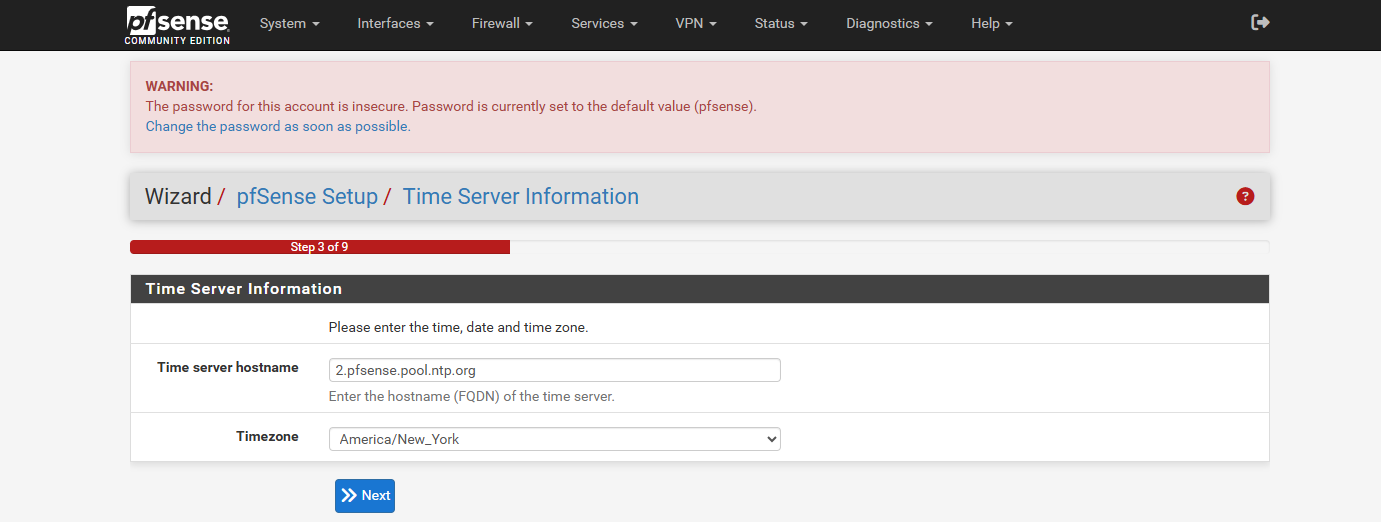Click the WARNING heading text

coord(180,86)
